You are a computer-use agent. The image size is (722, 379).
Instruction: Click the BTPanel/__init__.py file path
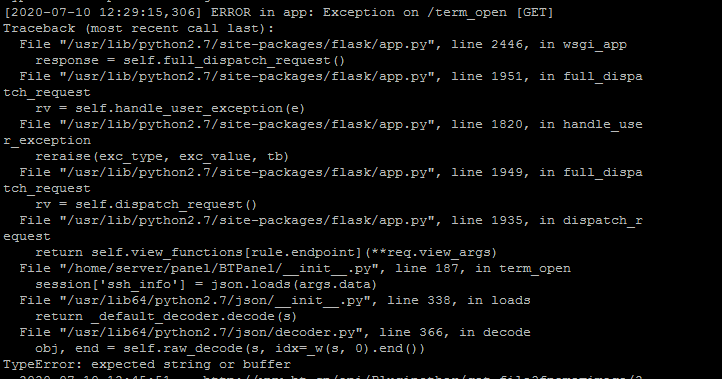(218, 268)
